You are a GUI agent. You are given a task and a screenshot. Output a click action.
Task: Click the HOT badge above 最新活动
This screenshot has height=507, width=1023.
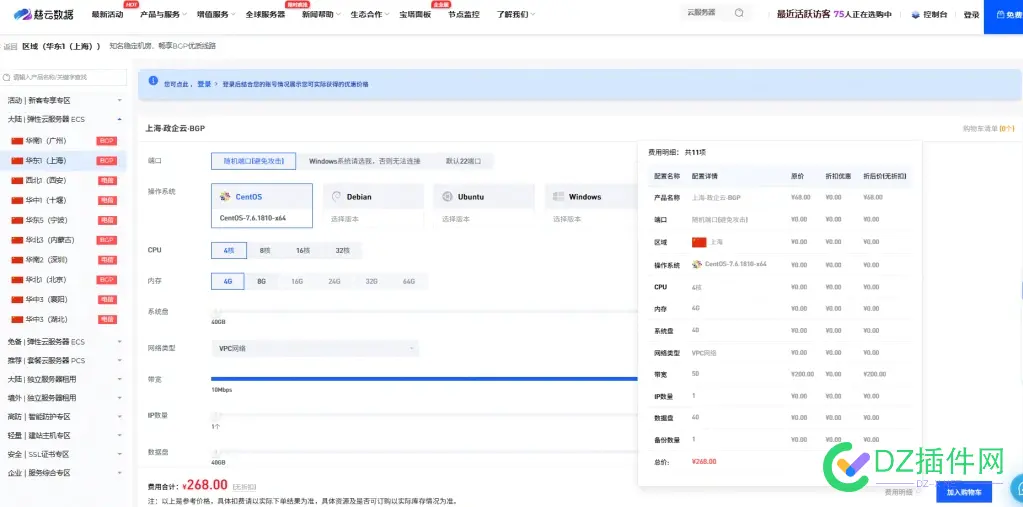point(131,5)
